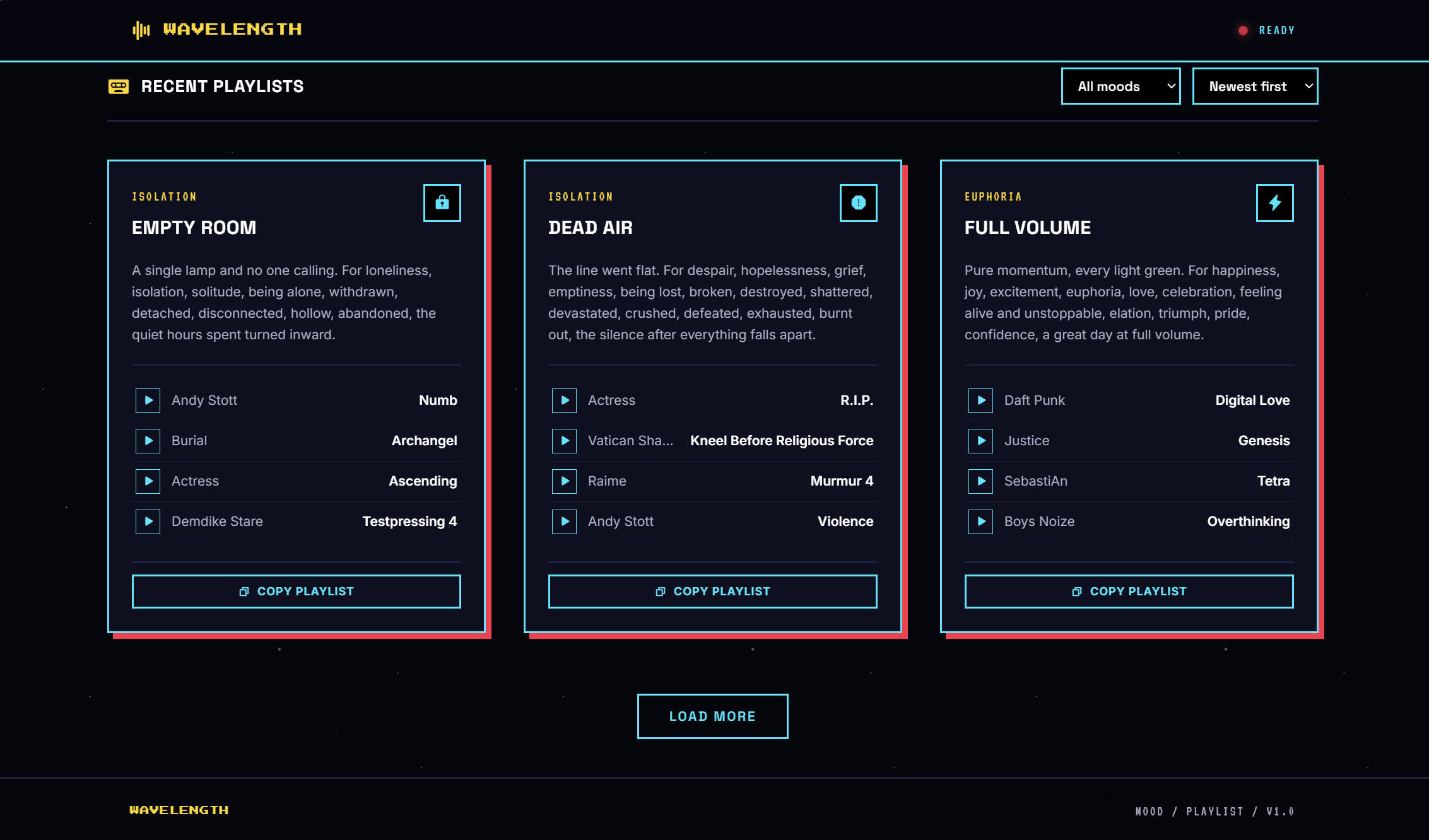Open the All moods dropdown

point(1120,86)
